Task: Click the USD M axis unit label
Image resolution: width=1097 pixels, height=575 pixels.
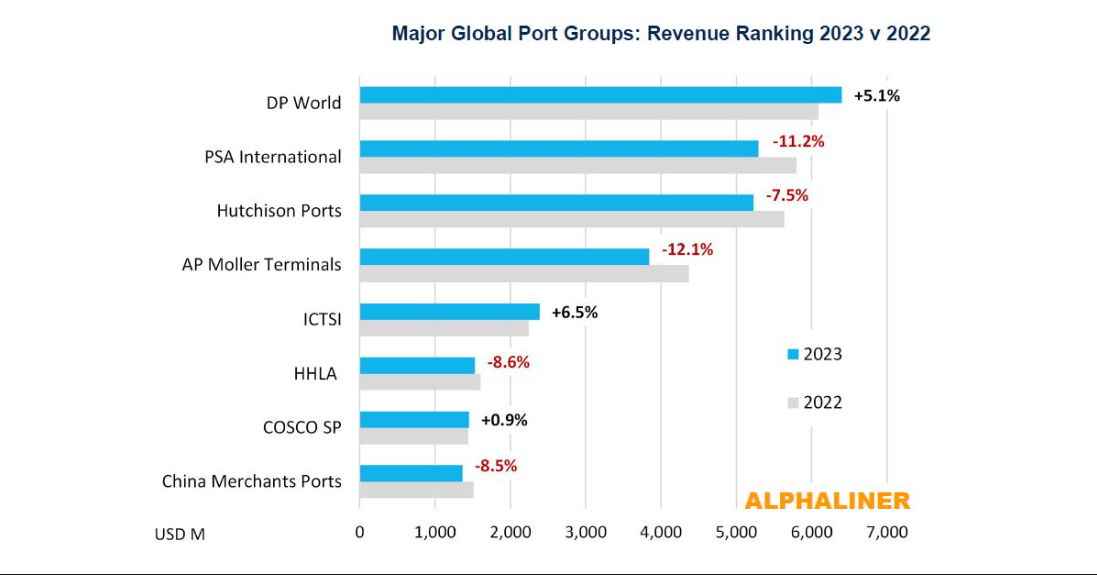Action: pyautogui.click(x=180, y=534)
